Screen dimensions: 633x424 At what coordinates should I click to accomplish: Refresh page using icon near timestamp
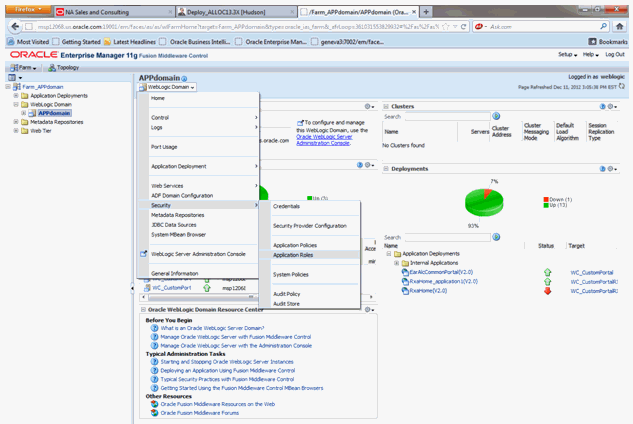[622, 86]
